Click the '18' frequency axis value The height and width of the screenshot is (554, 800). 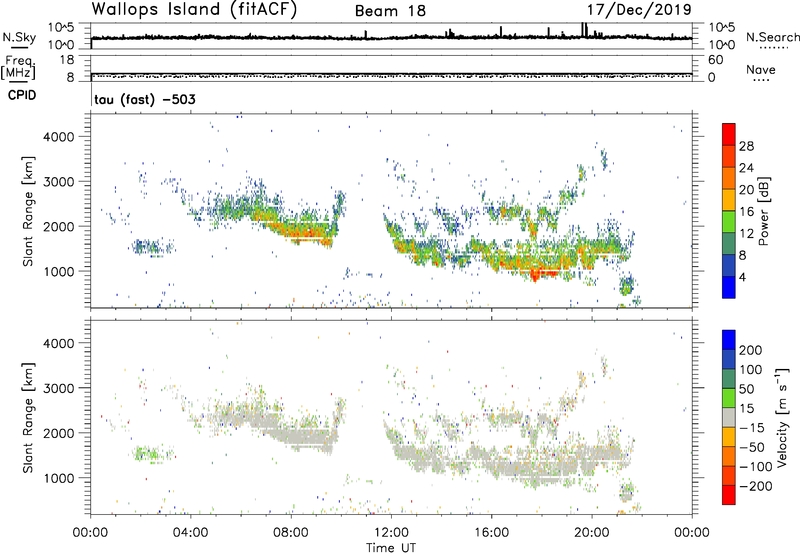pyautogui.click(x=66, y=60)
